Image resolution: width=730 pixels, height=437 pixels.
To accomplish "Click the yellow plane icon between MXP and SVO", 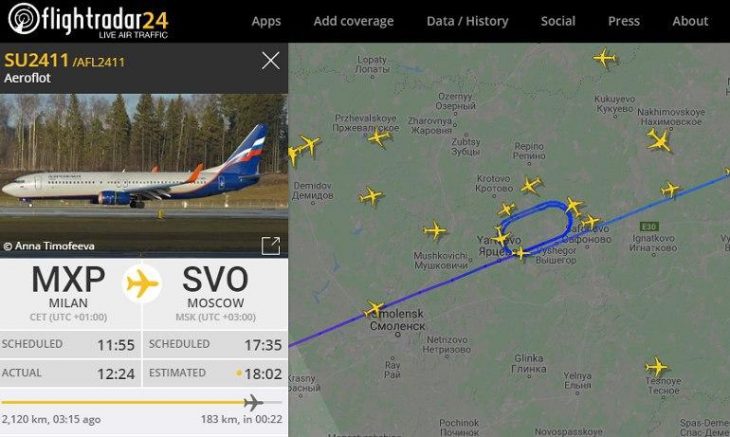I will point(142,283).
